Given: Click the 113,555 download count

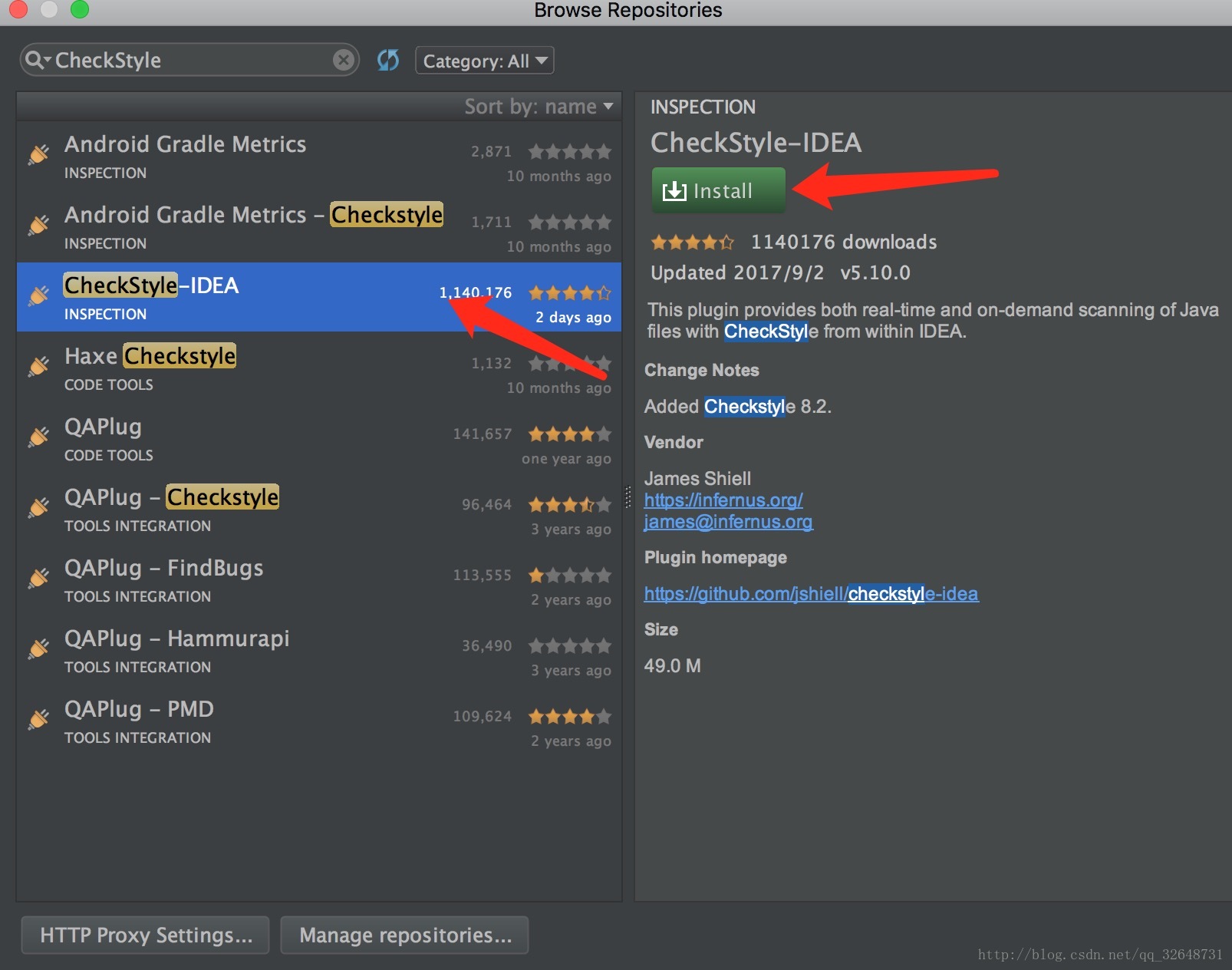Looking at the screenshot, I should pyautogui.click(x=482, y=576).
